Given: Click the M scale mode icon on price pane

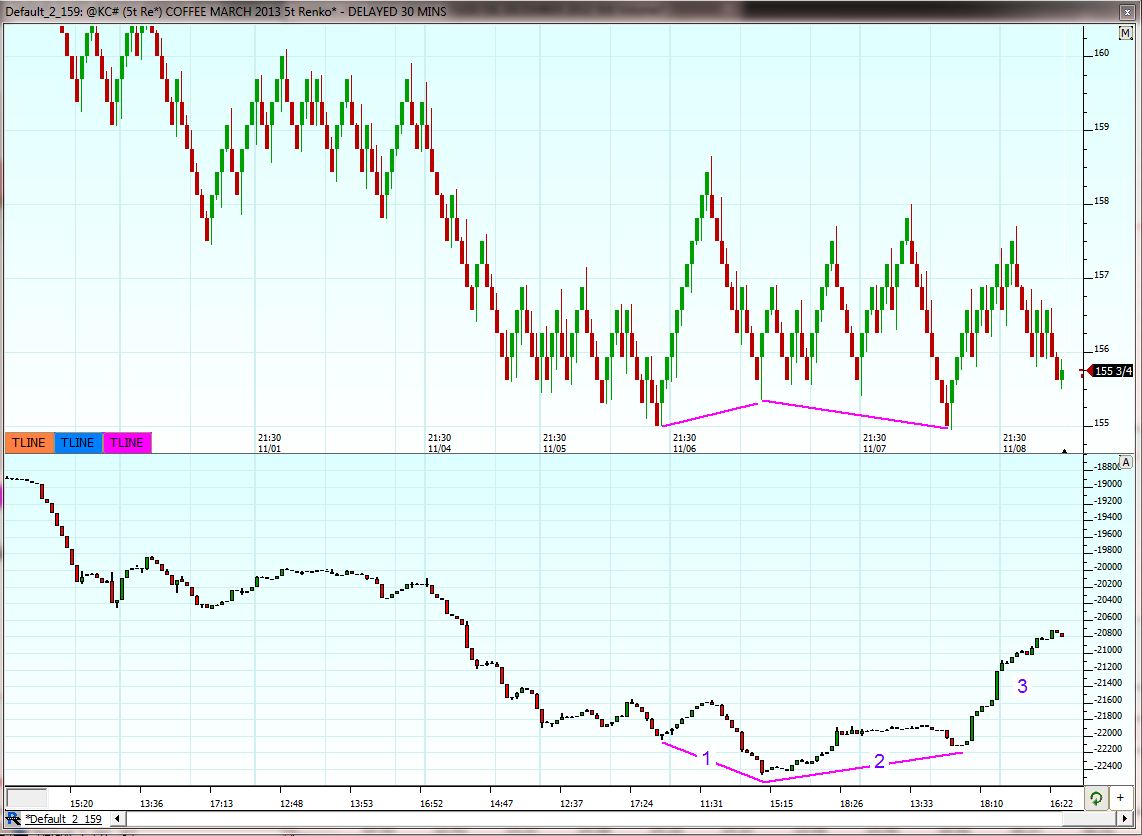Looking at the screenshot, I should [1126, 33].
